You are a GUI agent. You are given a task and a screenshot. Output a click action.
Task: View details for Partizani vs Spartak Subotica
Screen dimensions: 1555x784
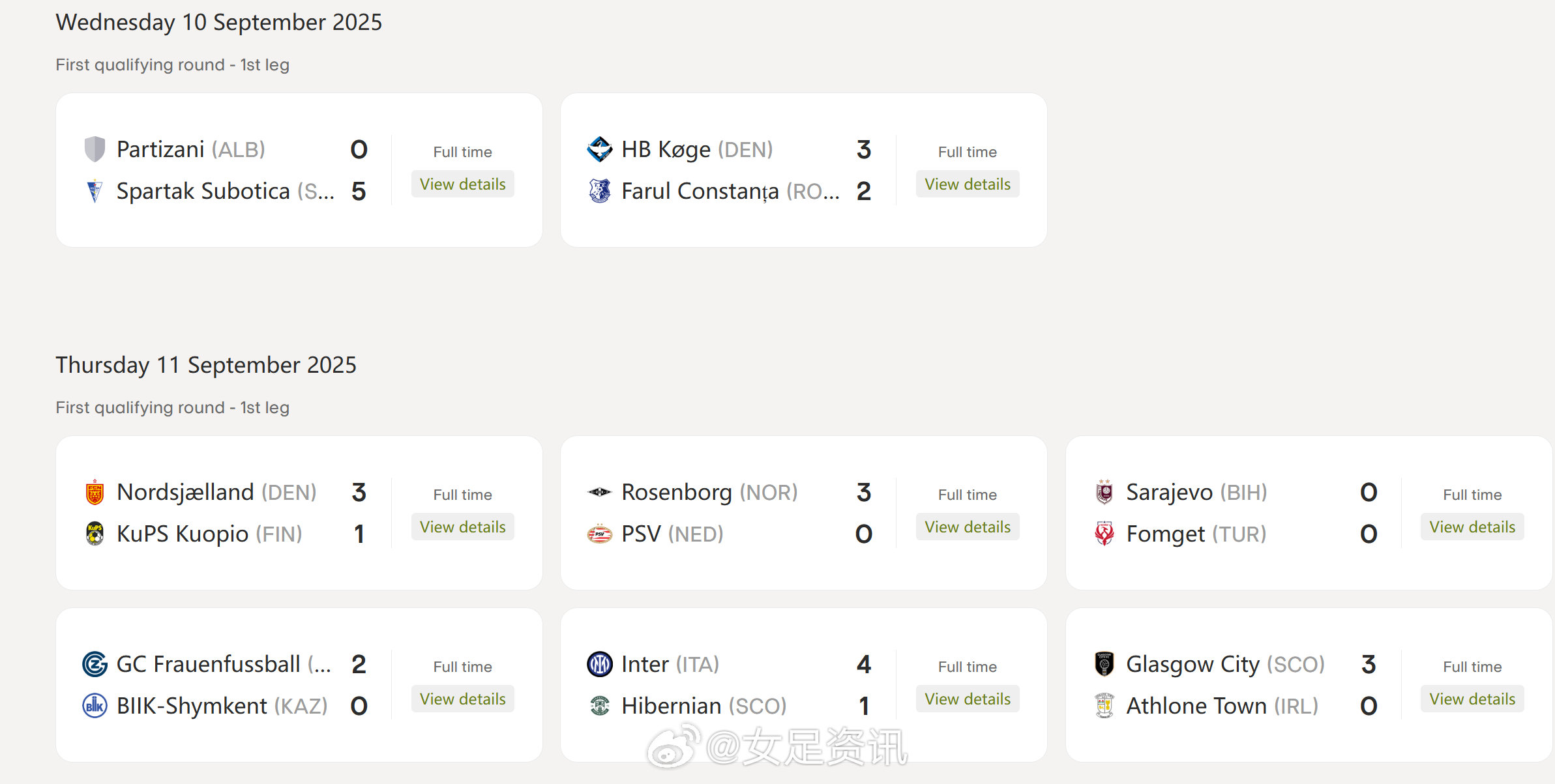tap(462, 184)
